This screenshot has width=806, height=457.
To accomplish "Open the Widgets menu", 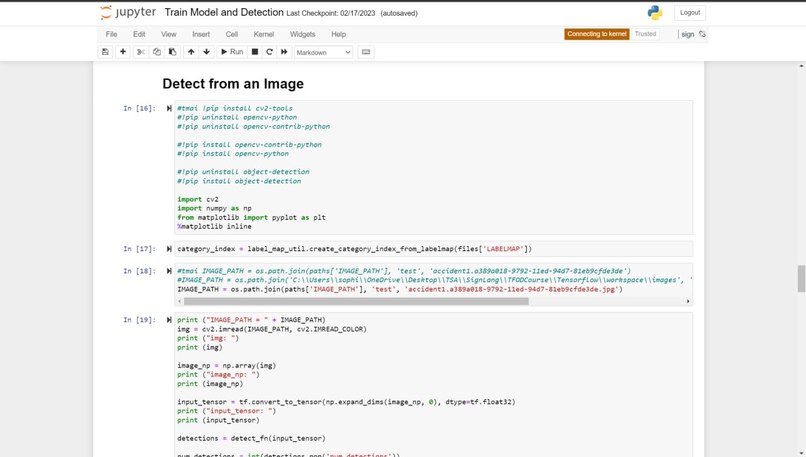I will pyautogui.click(x=302, y=34).
